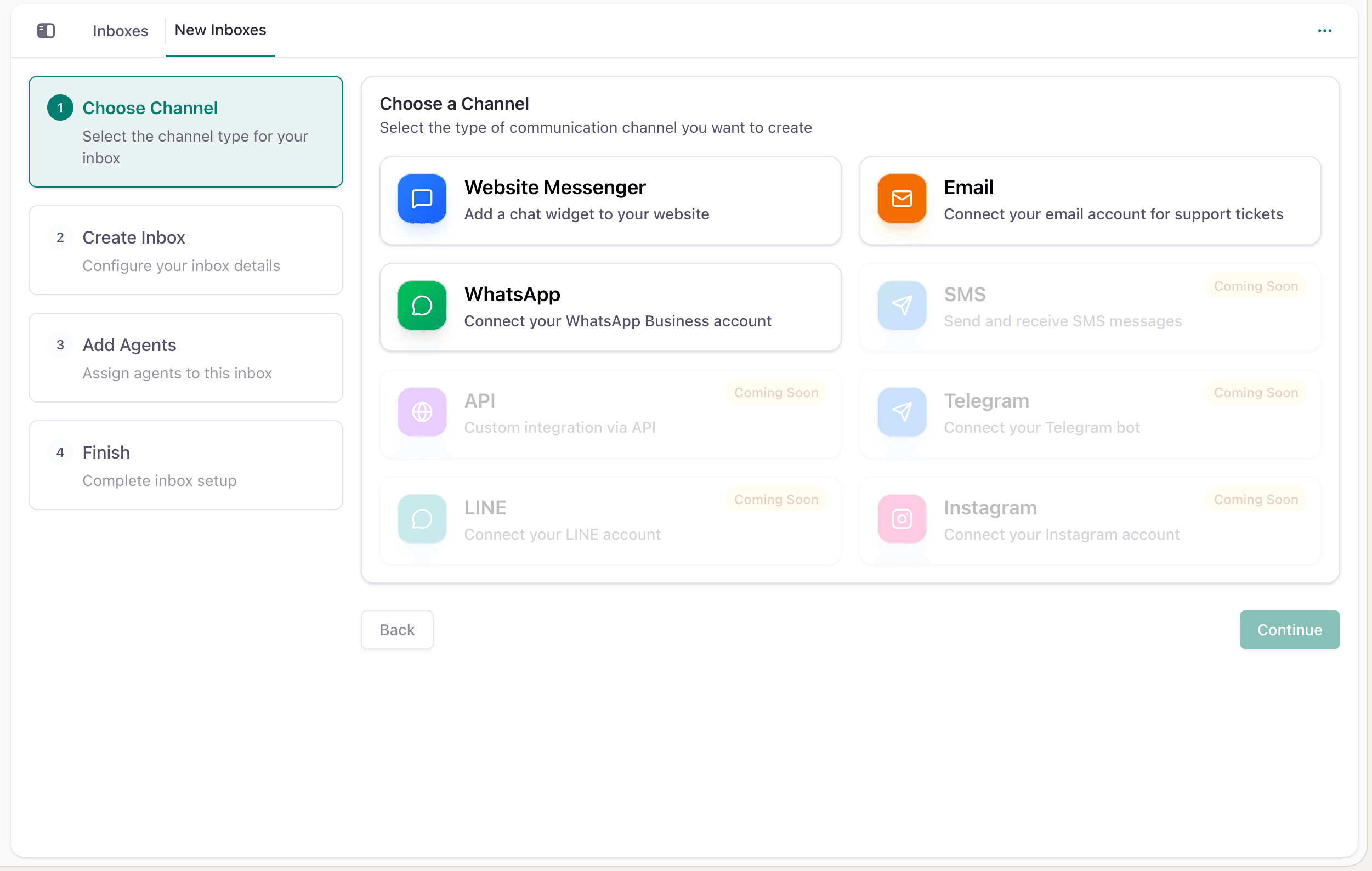Click 'Connect your email account for support tickets'
The height and width of the screenshot is (871, 1372).
point(1114,214)
